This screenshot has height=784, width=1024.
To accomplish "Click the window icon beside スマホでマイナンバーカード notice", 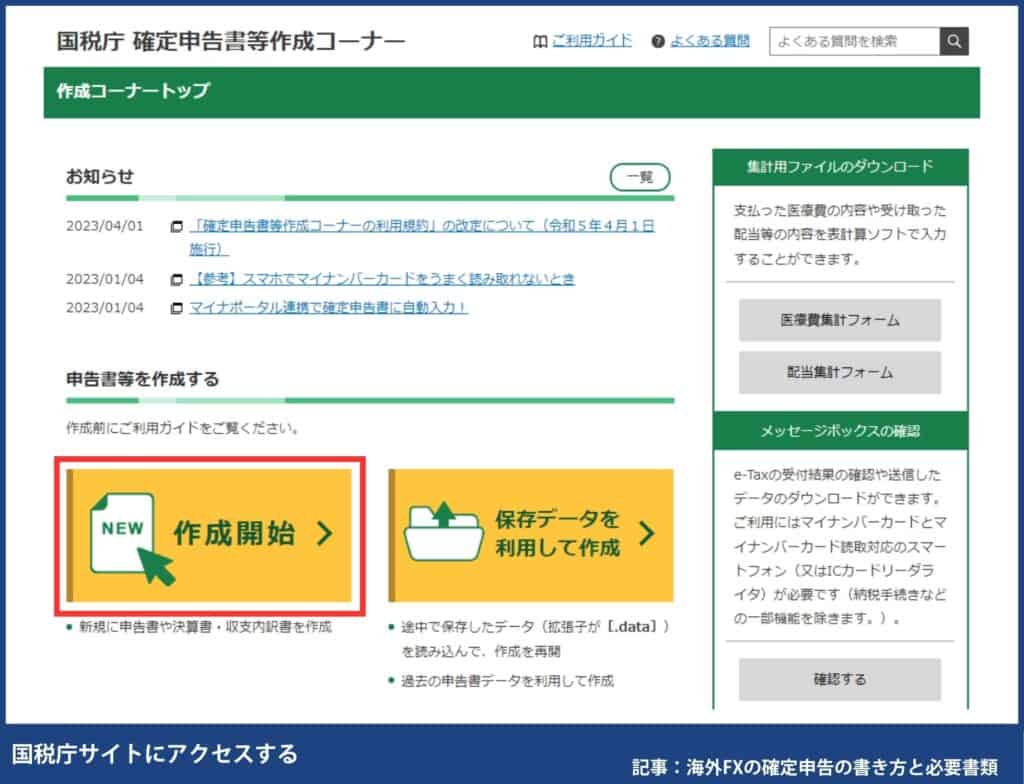I will tap(176, 280).
